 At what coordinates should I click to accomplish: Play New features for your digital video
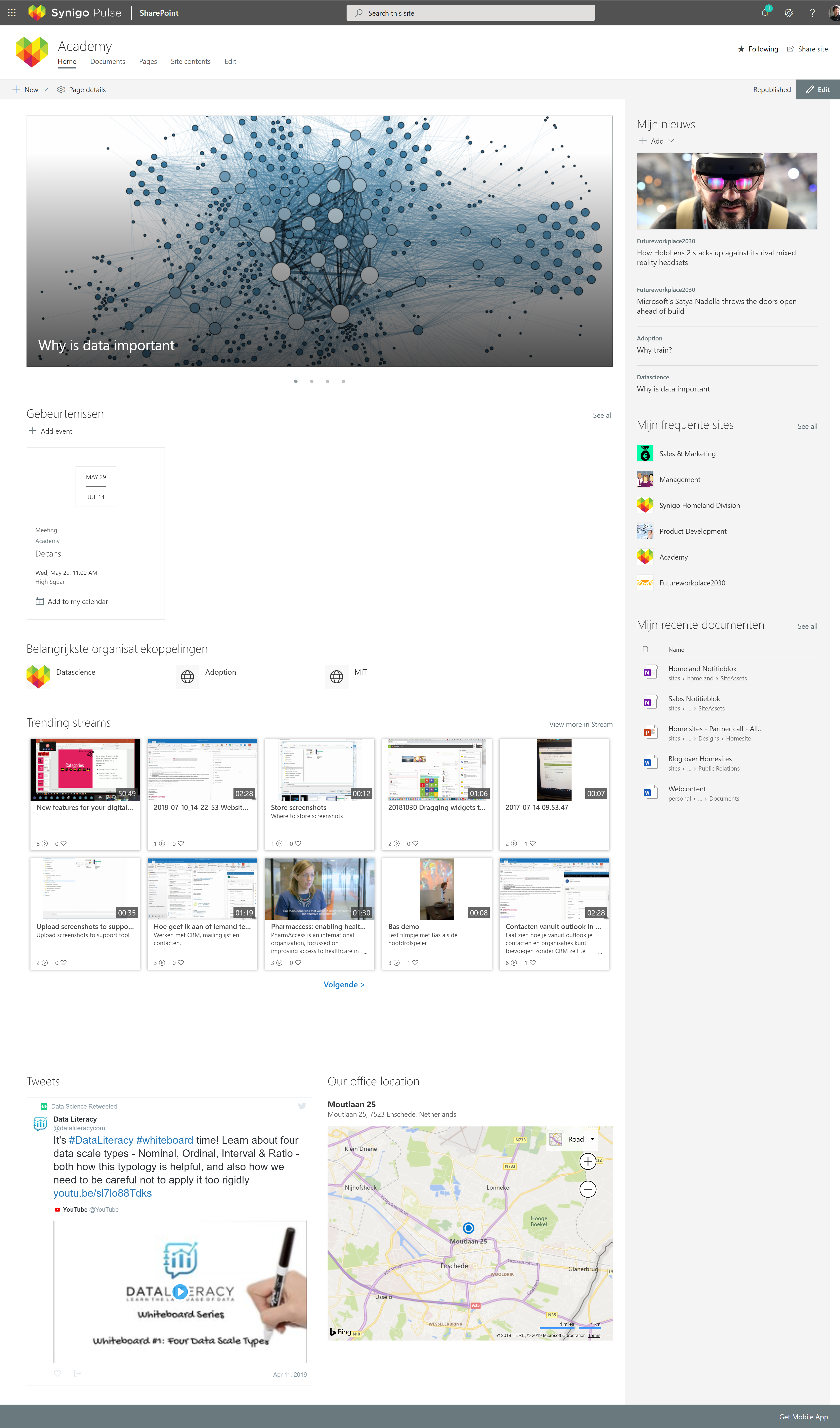(x=85, y=769)
